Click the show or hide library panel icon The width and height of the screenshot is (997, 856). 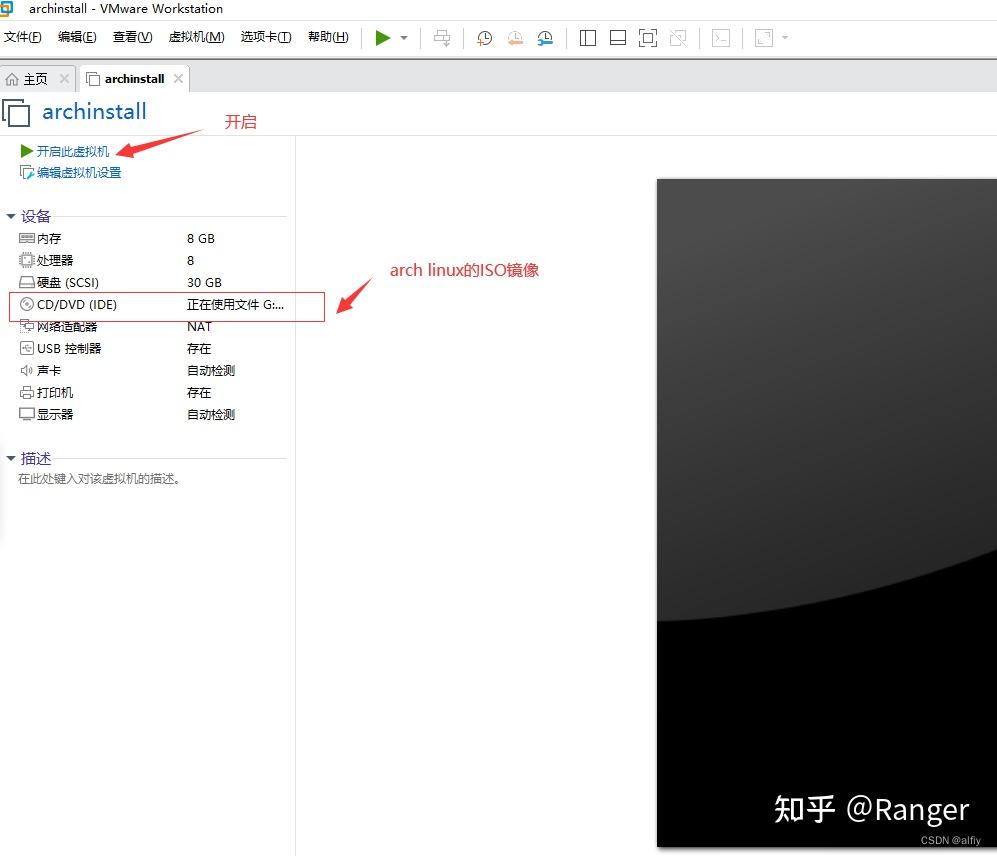click(x=587, y=37)
